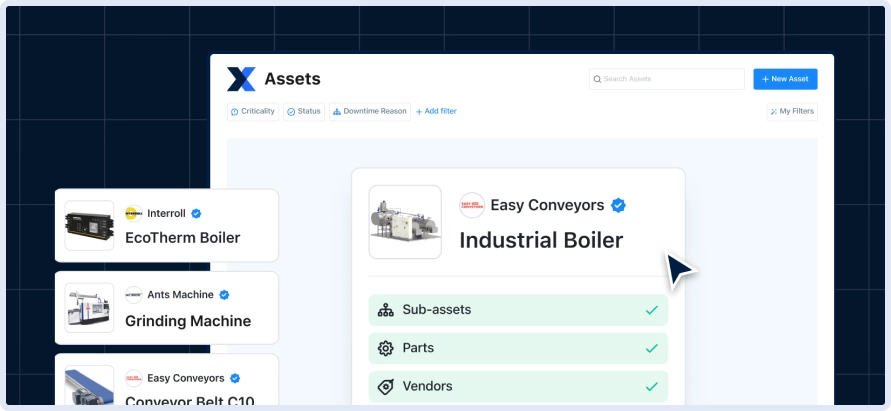
Task: Select the Conveyor Belt C10 card
Action: pos(166,380)
